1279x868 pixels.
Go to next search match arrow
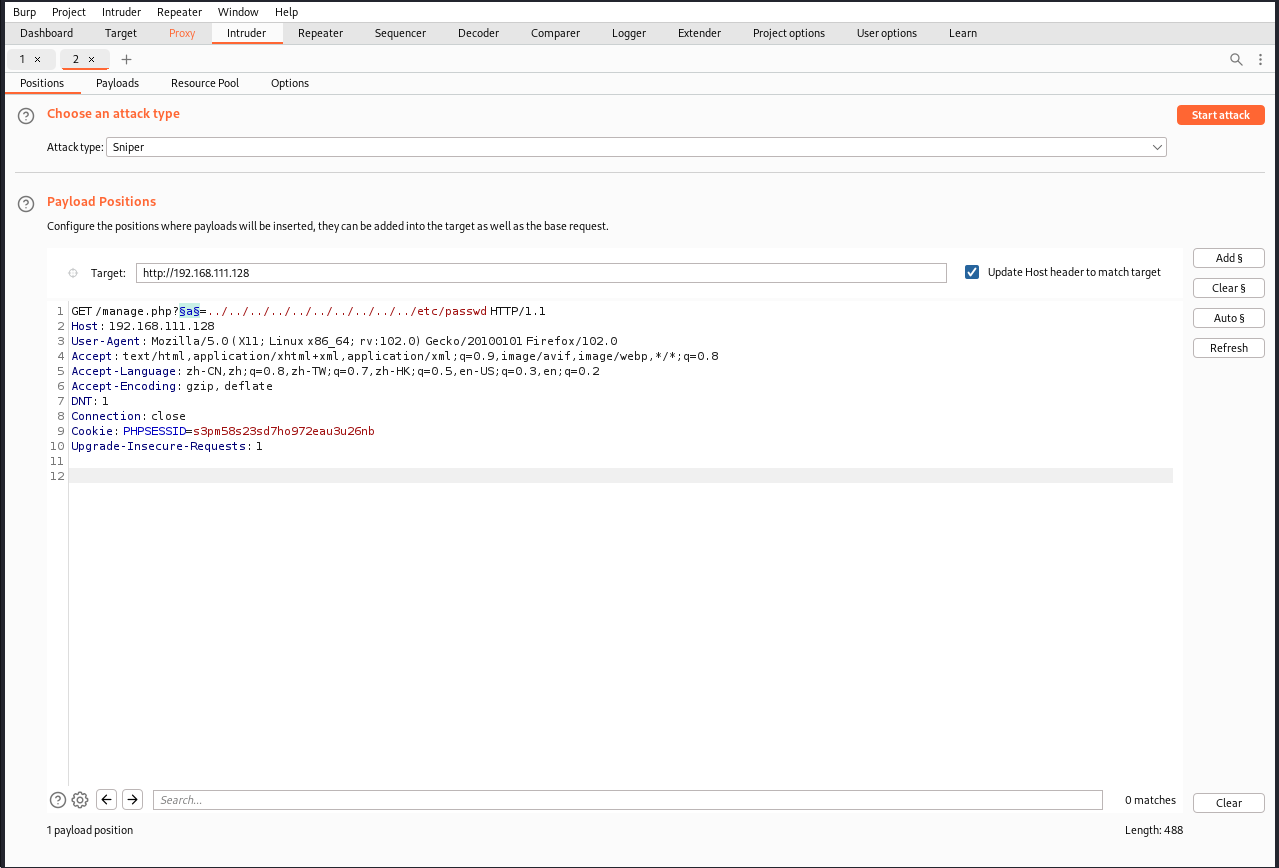(132, 800)
